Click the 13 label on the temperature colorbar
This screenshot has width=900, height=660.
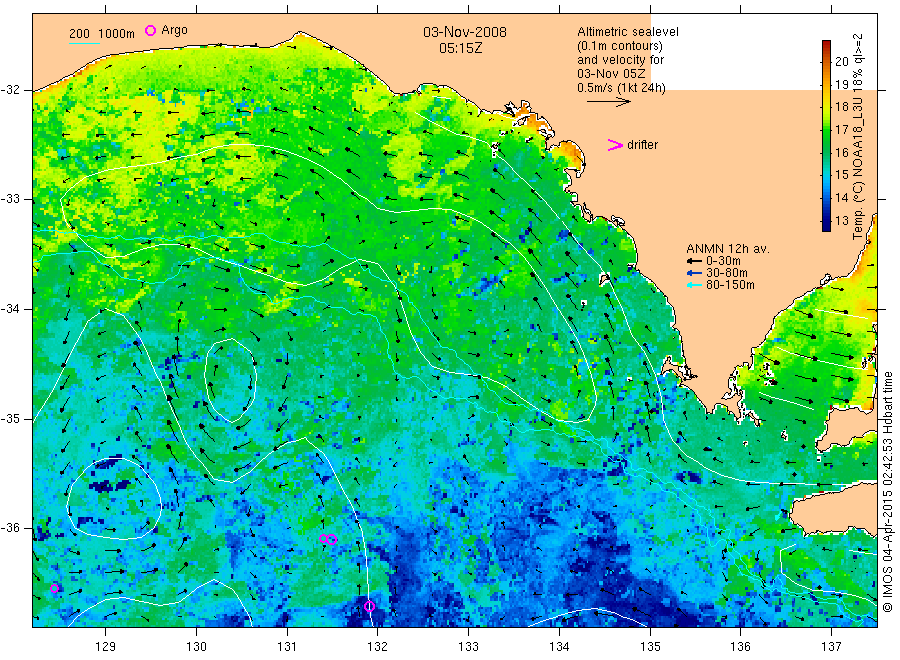pyautogui.click(x=841, y=220)
